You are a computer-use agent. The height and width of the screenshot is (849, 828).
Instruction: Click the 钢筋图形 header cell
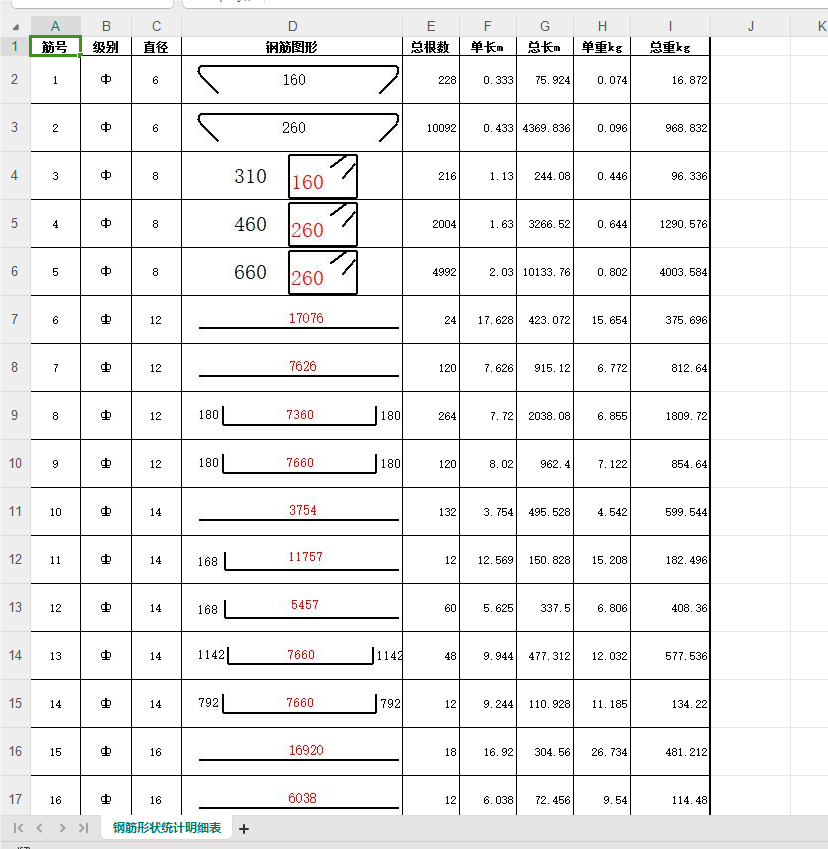tap(292, 47)
